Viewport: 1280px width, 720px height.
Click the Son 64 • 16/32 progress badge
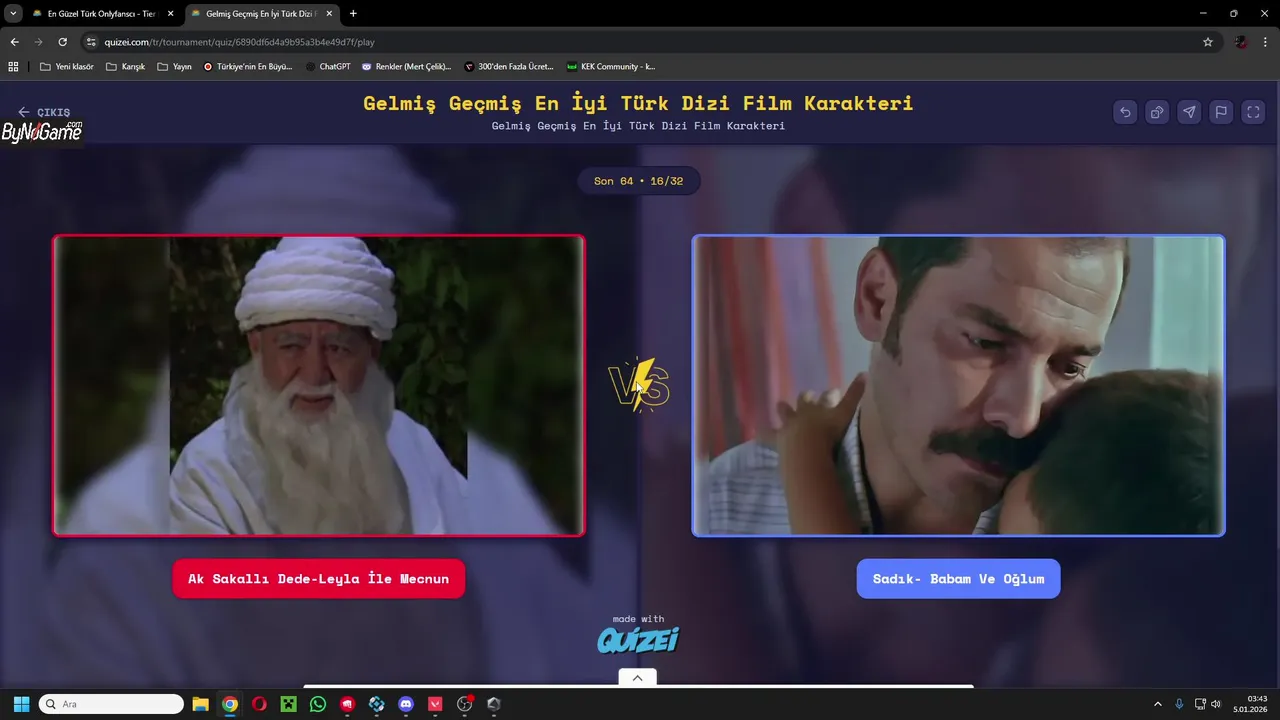click(x=638, y=181)
